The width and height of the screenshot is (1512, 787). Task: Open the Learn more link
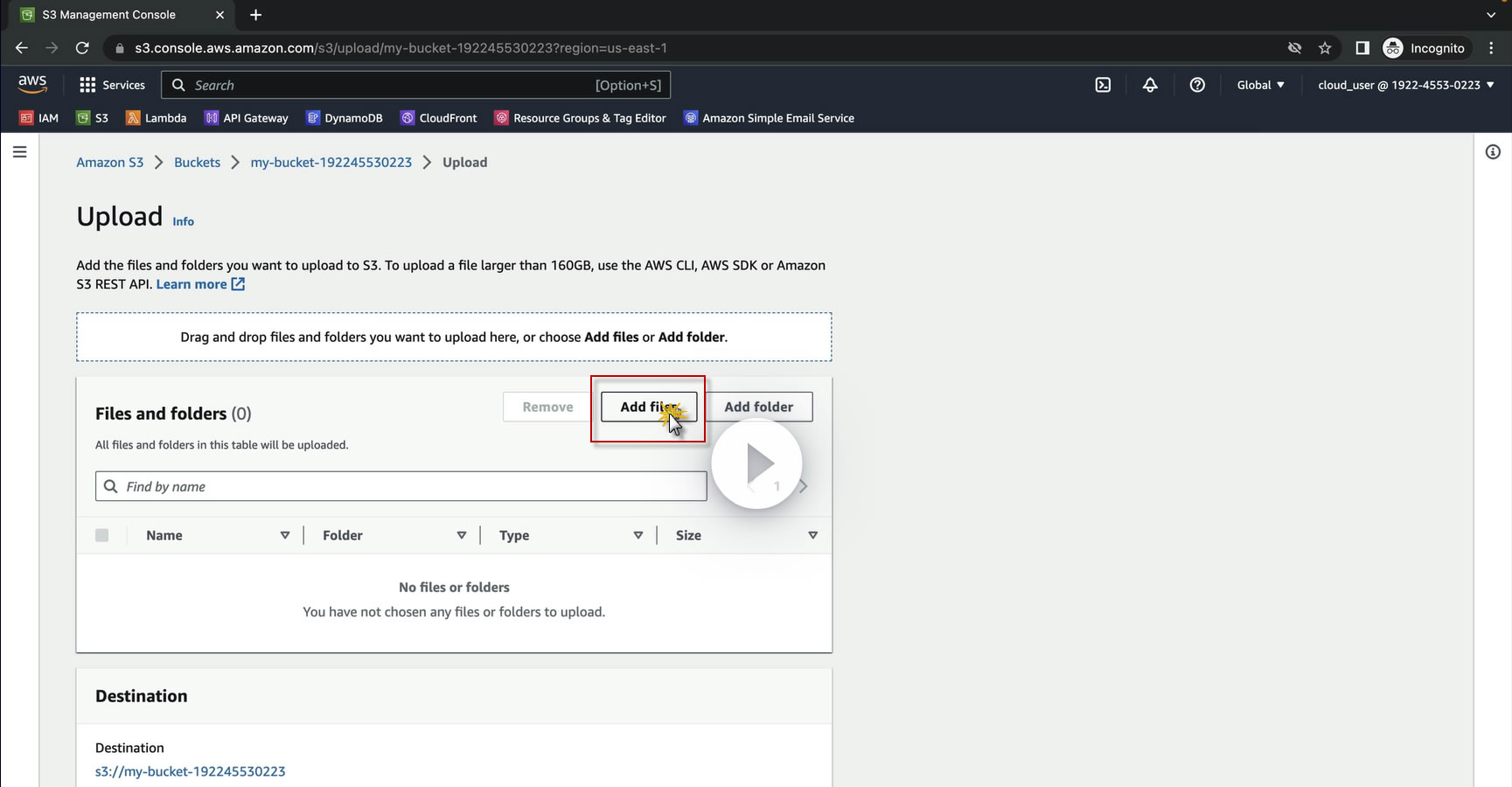coord(200,284)
